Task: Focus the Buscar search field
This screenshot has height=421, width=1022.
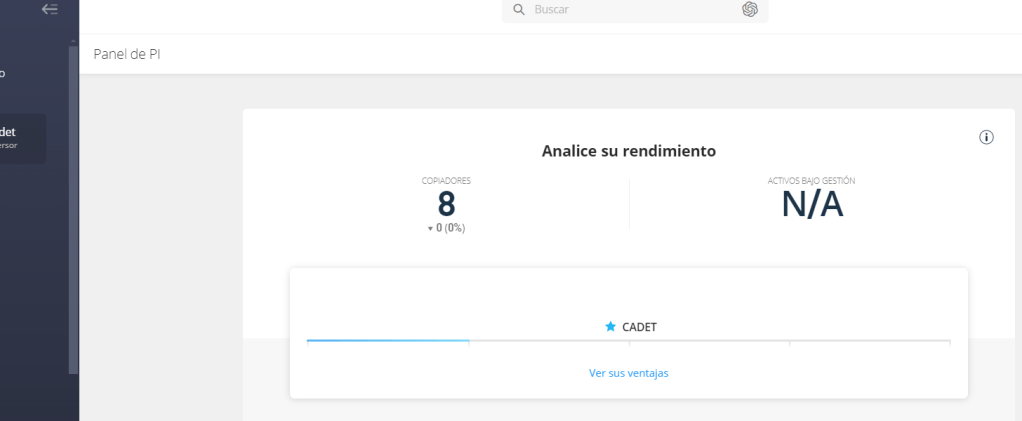Action: click(x=630, y=9)
